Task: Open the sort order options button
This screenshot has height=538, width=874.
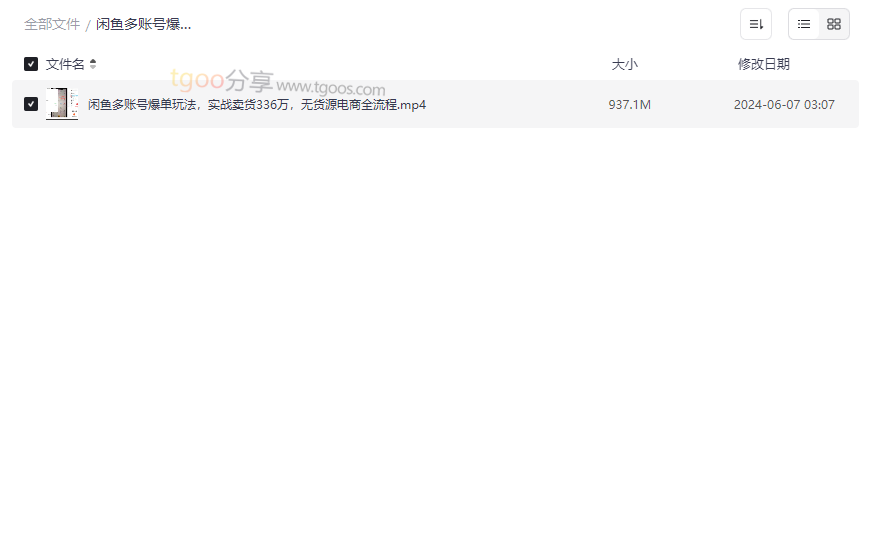Action: (x=756, y=24)
